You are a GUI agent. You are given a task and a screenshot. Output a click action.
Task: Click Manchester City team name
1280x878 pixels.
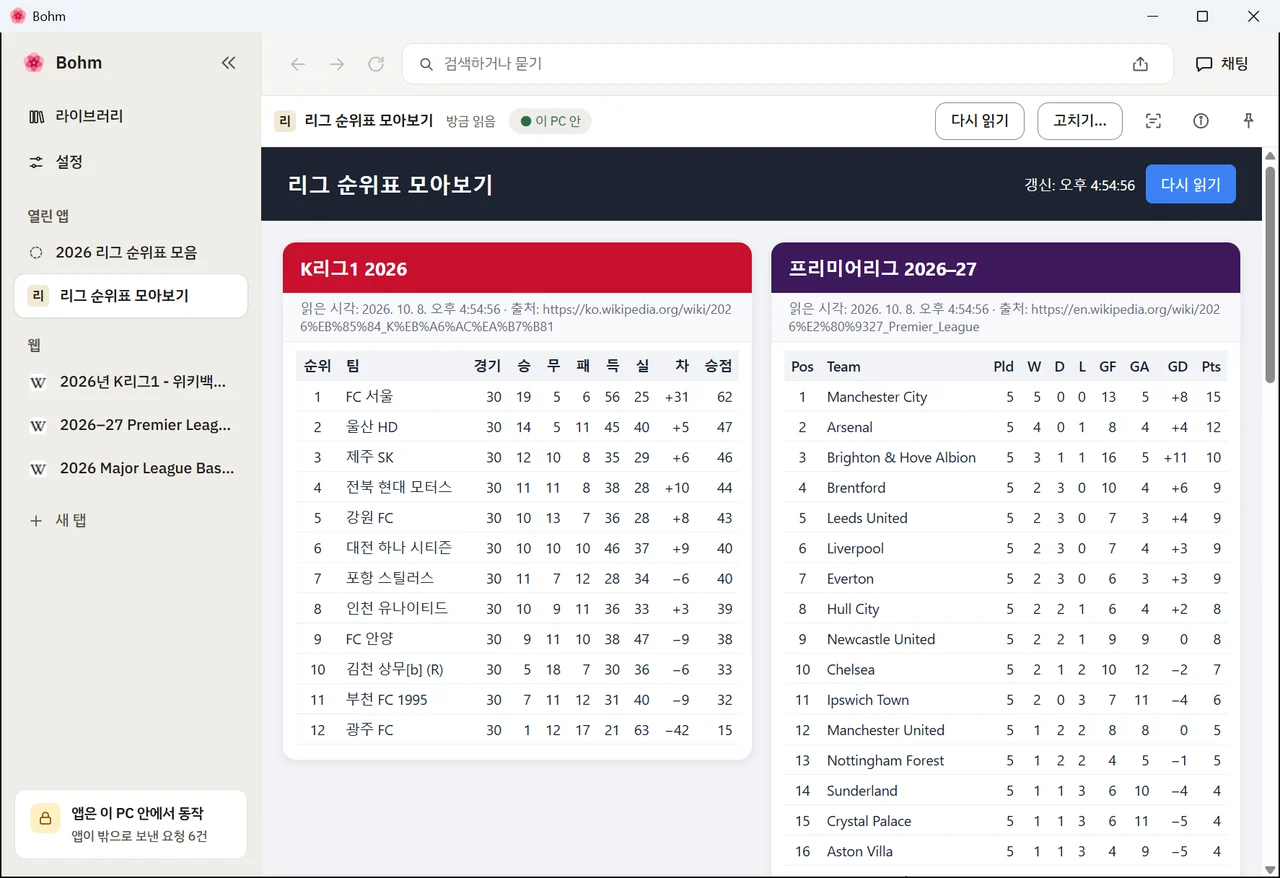tap(877, 397)
